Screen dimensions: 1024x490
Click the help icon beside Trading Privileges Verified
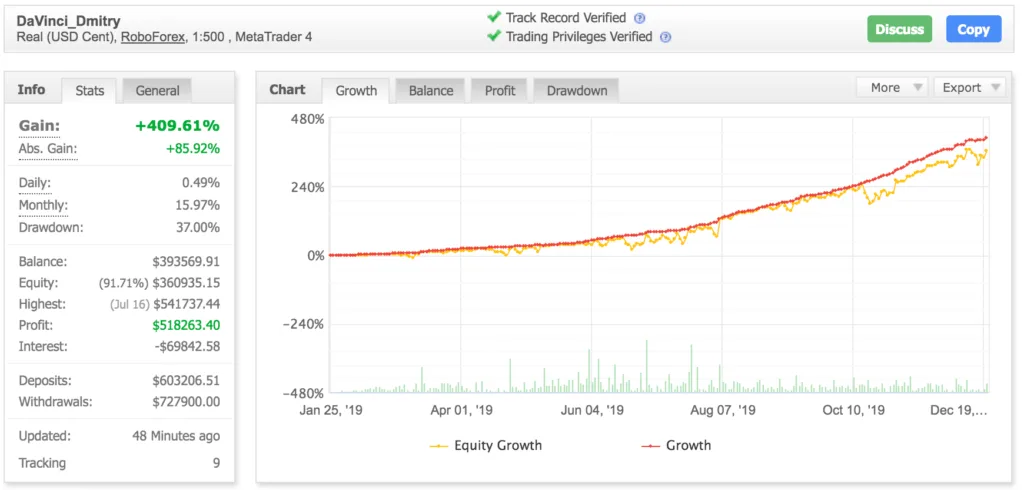coord(665,37)
